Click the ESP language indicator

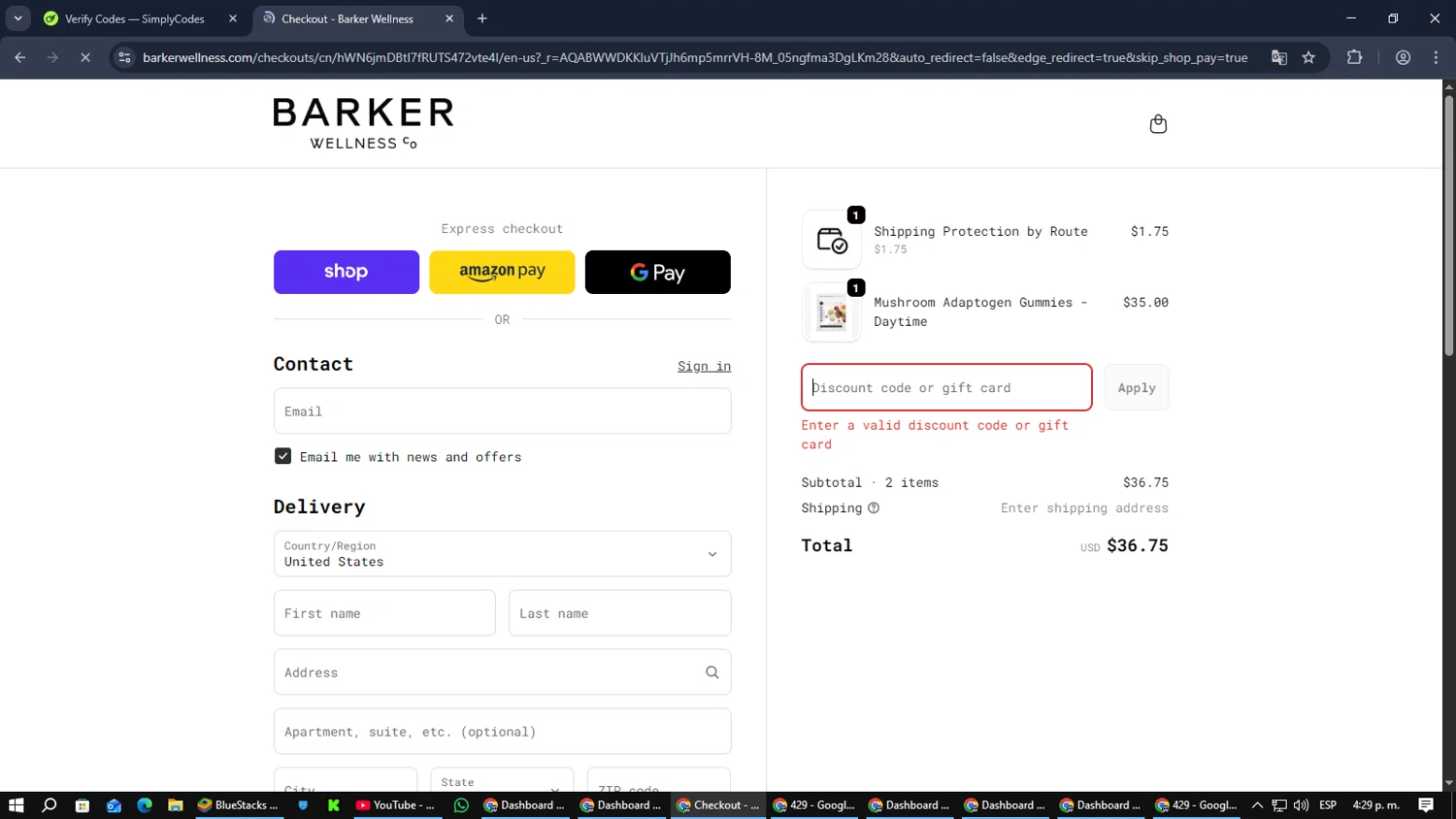click(x=1328, y=805)
